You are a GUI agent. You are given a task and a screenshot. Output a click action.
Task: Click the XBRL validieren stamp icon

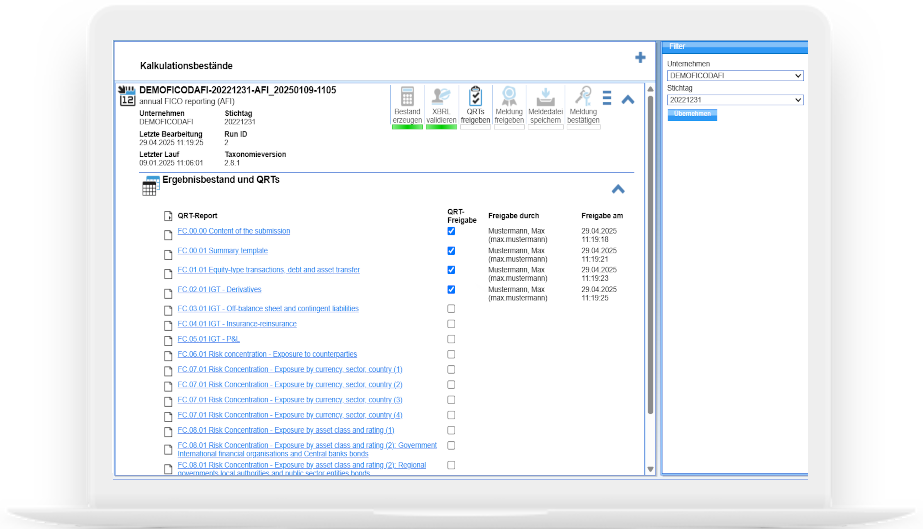coord(441,98)
